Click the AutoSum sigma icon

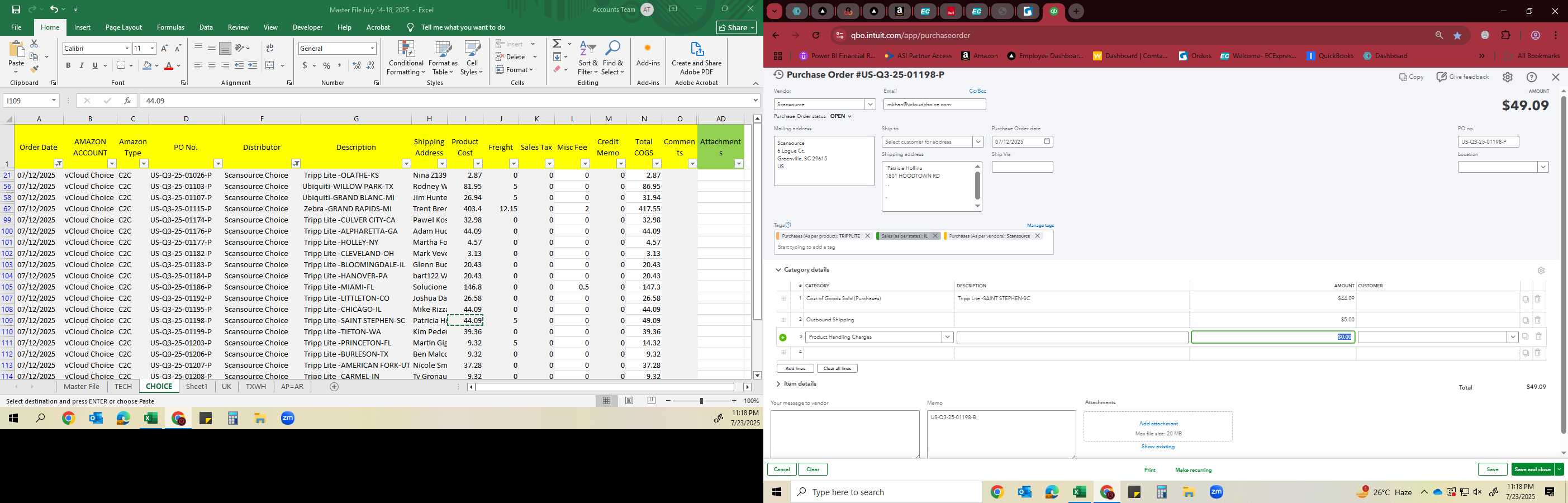(557, 44)
